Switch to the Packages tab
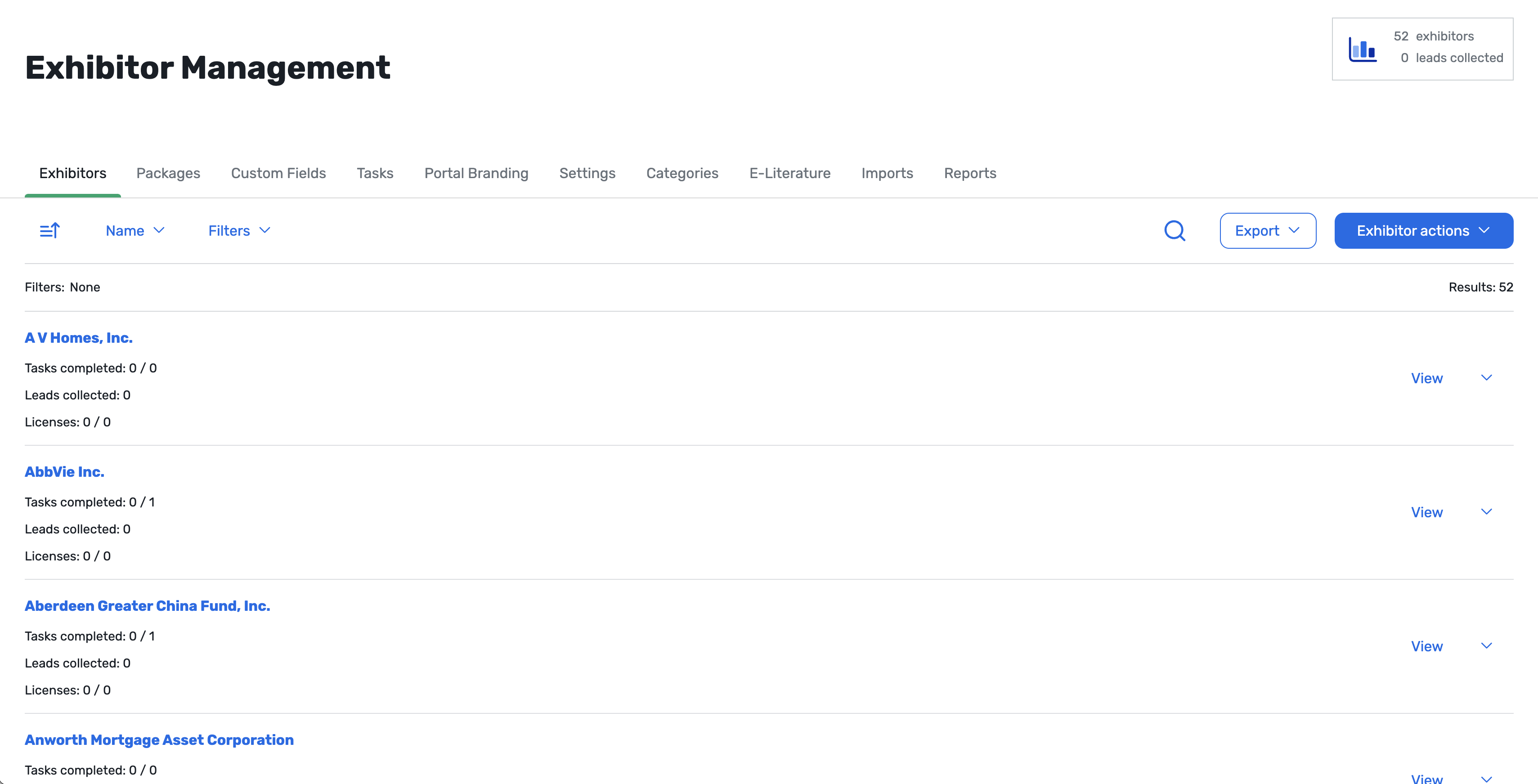The height and width of the screenshot is (784, 1538). pos(168,173)
